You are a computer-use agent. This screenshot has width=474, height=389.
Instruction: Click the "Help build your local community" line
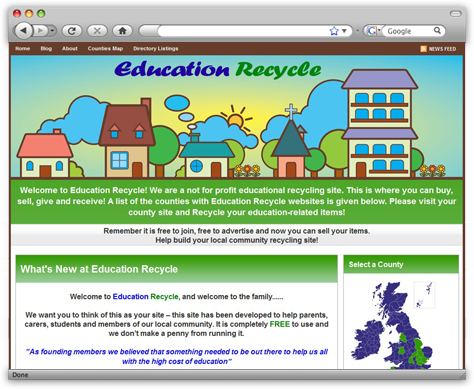click(237, 240)
